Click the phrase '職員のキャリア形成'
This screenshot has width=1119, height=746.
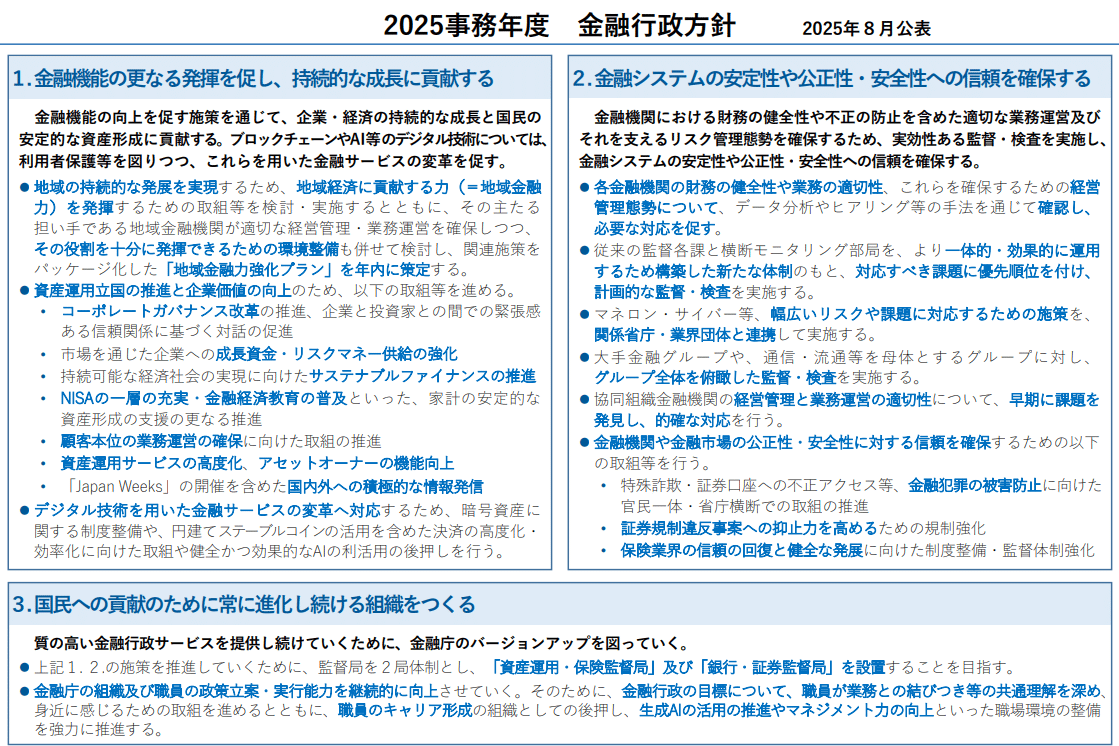point(405,710)
